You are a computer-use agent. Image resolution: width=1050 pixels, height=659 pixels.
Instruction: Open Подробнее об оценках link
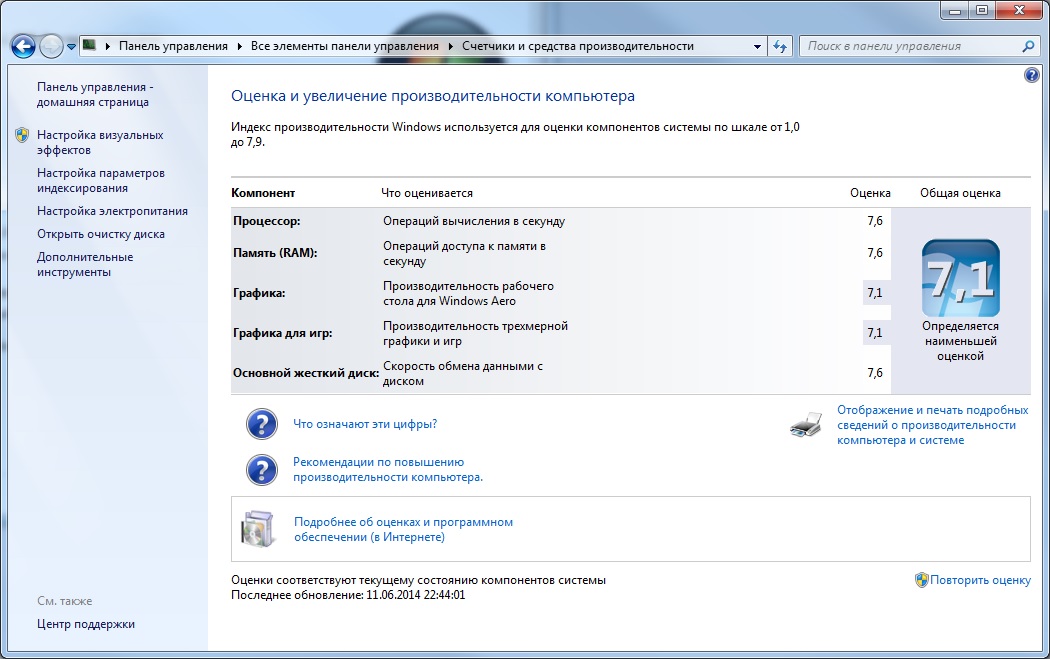[x=403, y=529]
